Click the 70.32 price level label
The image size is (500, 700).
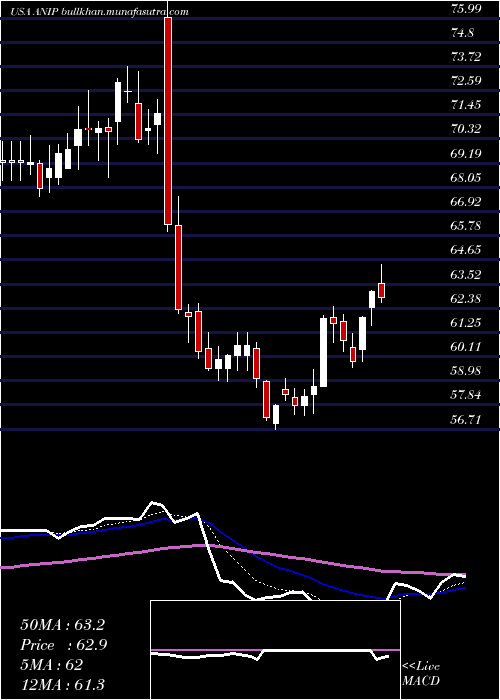(x=465, y=129)
